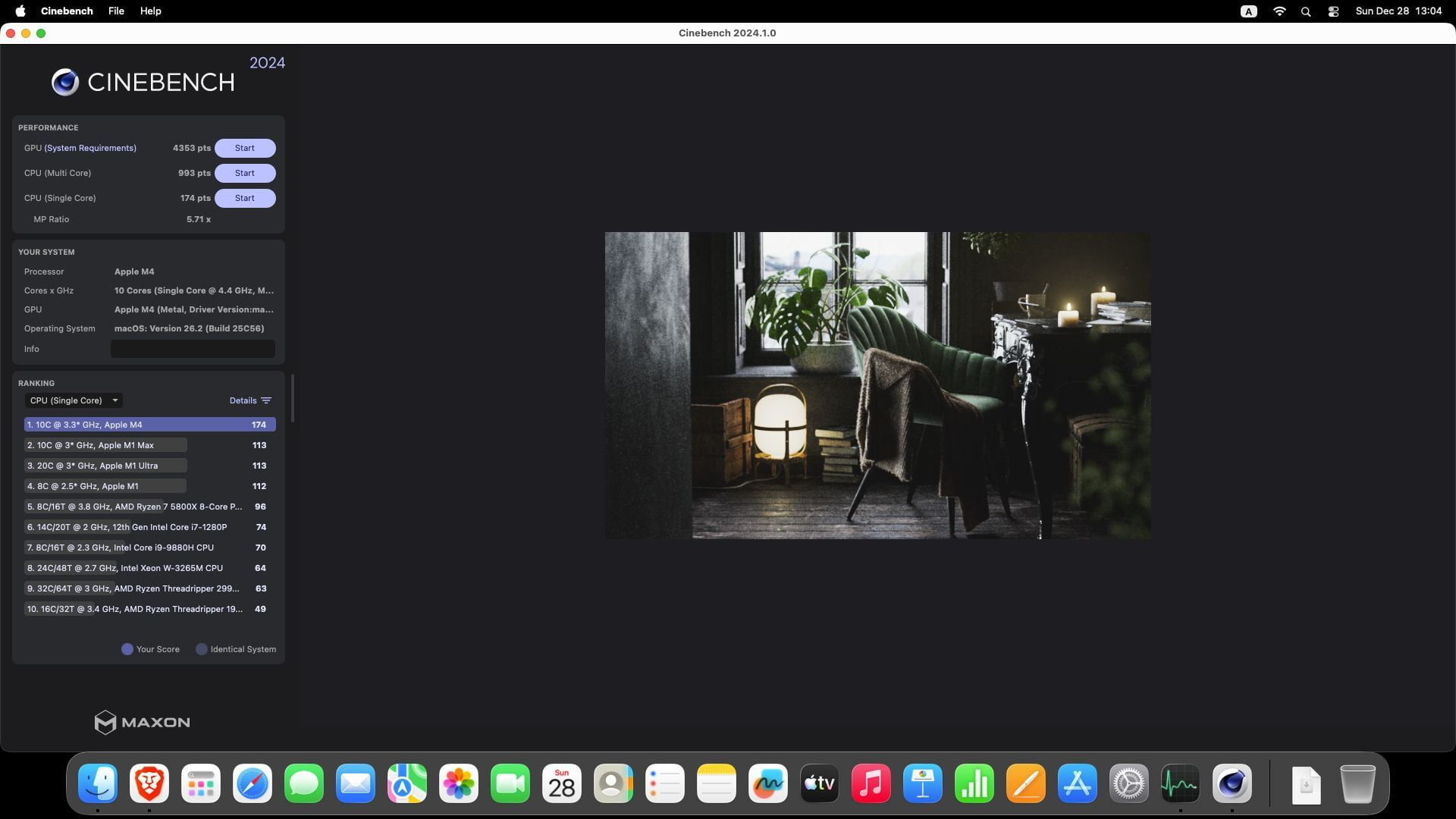
Task: Open the CPU (Single Core) ranking dropdown
Action: coord(74,400)
